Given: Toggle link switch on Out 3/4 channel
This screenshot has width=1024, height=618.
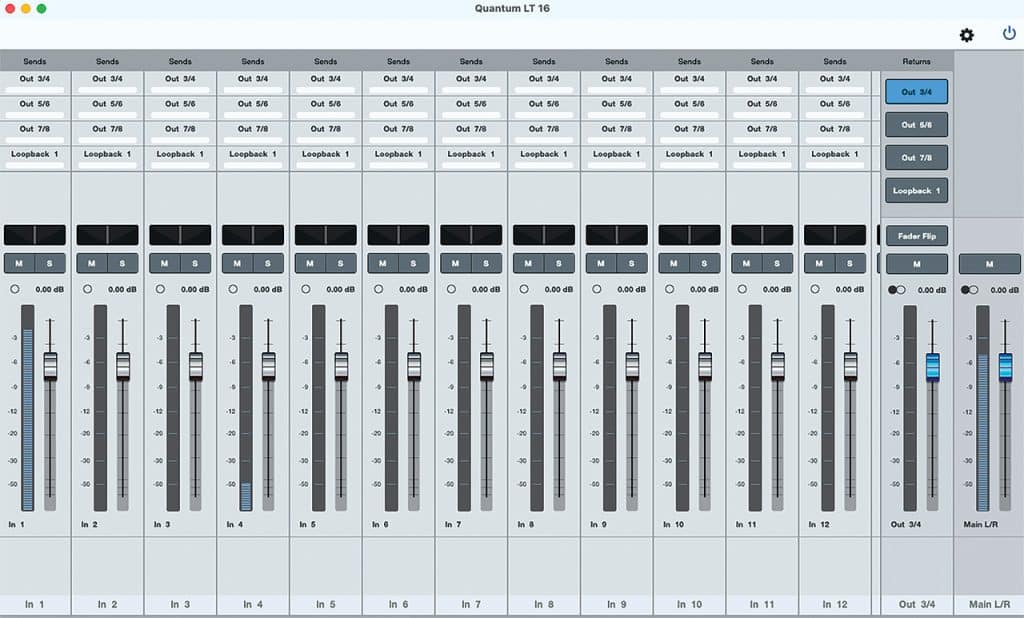Looking at the screenshot, I should [897, 289].
